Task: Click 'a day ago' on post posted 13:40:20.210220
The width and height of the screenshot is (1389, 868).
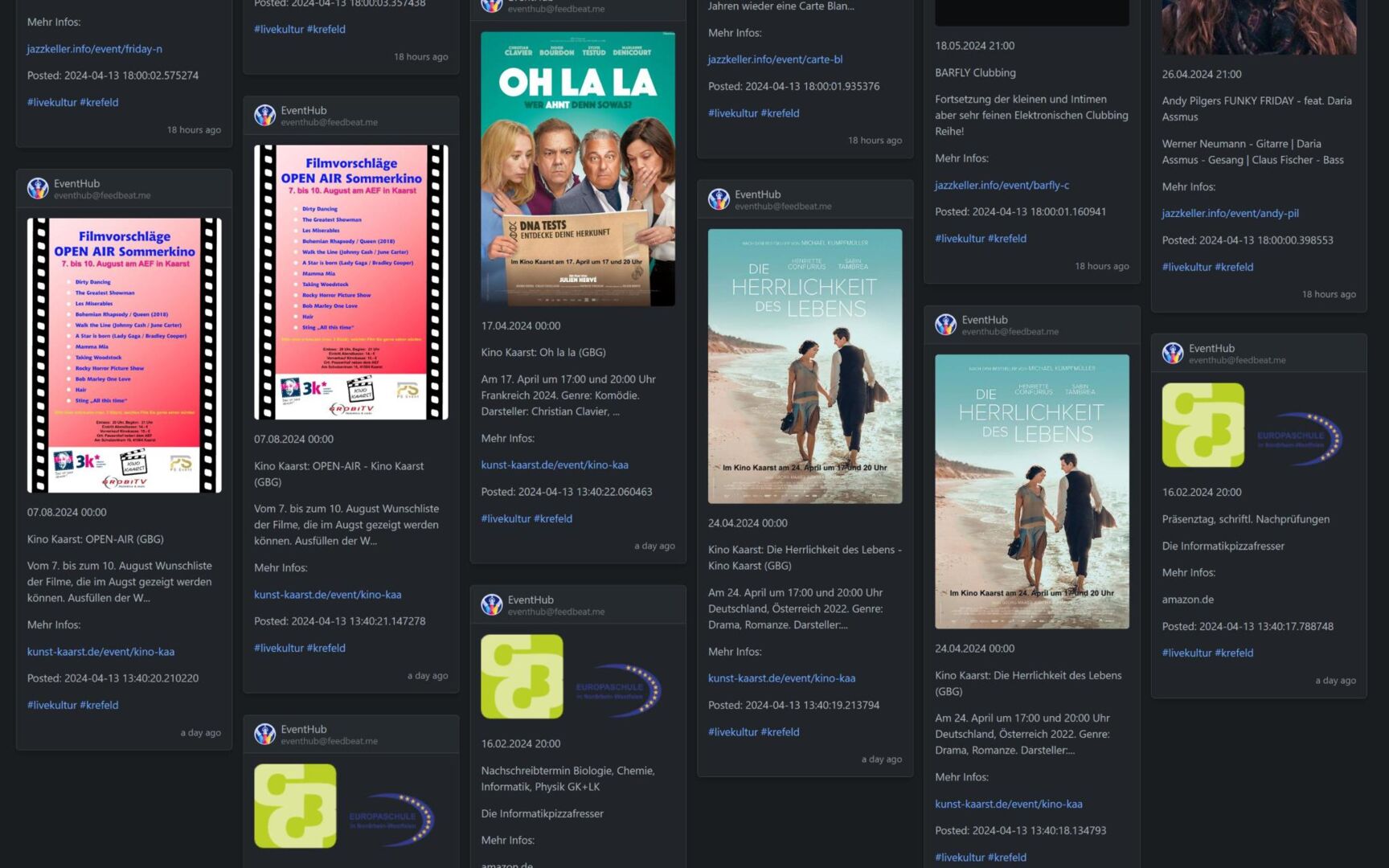Action: (200, 732)
